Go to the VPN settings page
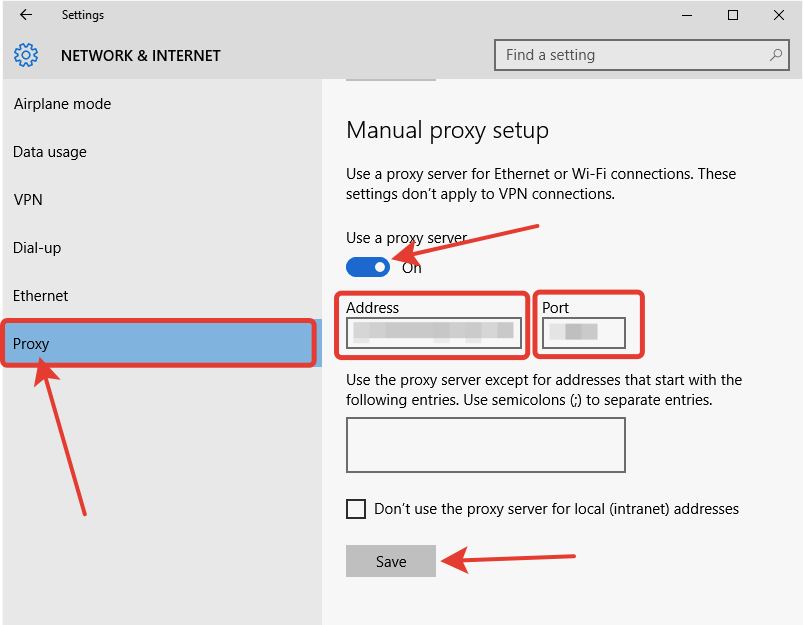The width and height of the screenshot is (803, 625). [x=28, y=200]
